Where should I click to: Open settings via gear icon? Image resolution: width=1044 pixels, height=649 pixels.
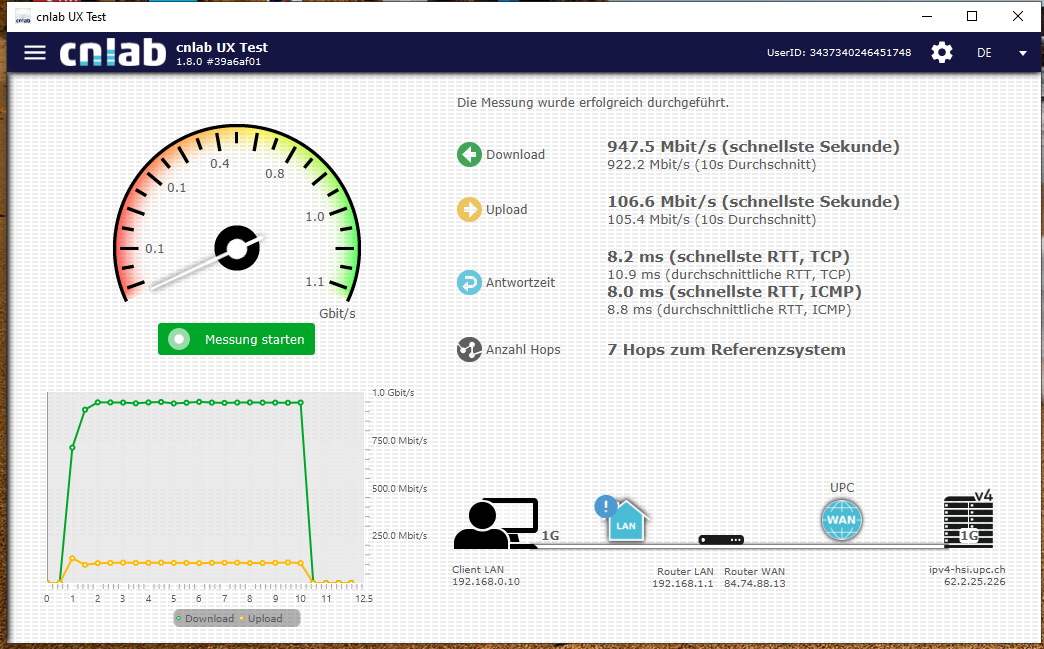[x=941, y=53]
